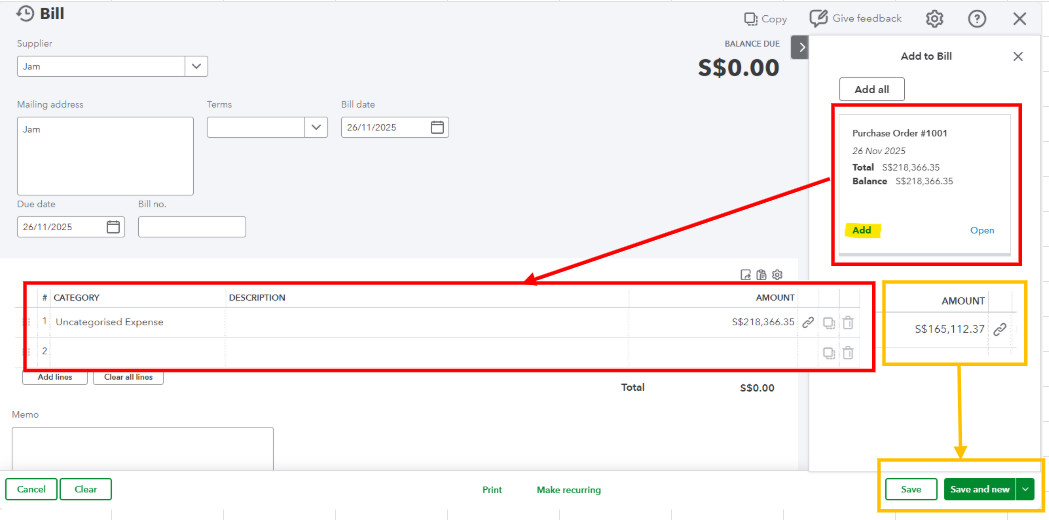Click the Bill history clock icon
This screenshot has width=1049, height=520.
click(25, 14)
